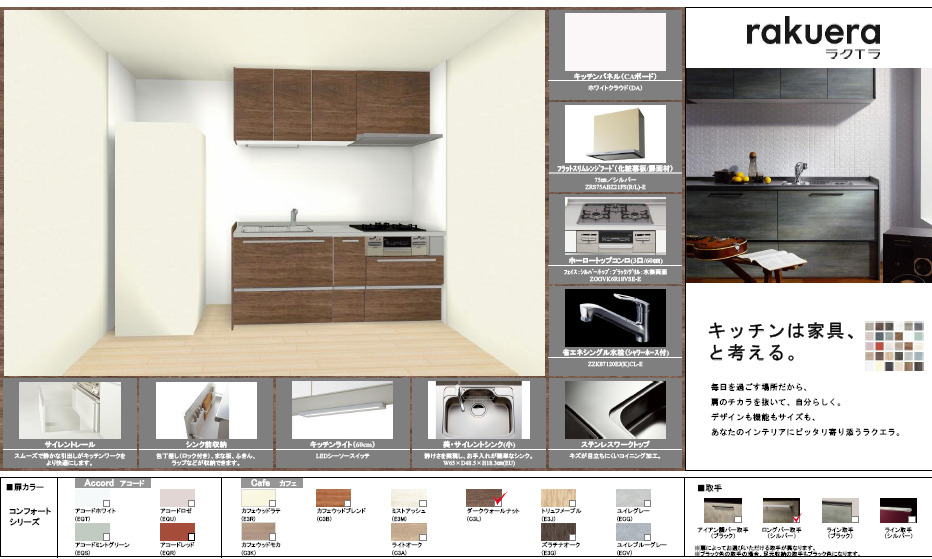This screenshot has width=932, height=559.
Task: Select the enamel-top gas stove image
Action: (614, 225)
